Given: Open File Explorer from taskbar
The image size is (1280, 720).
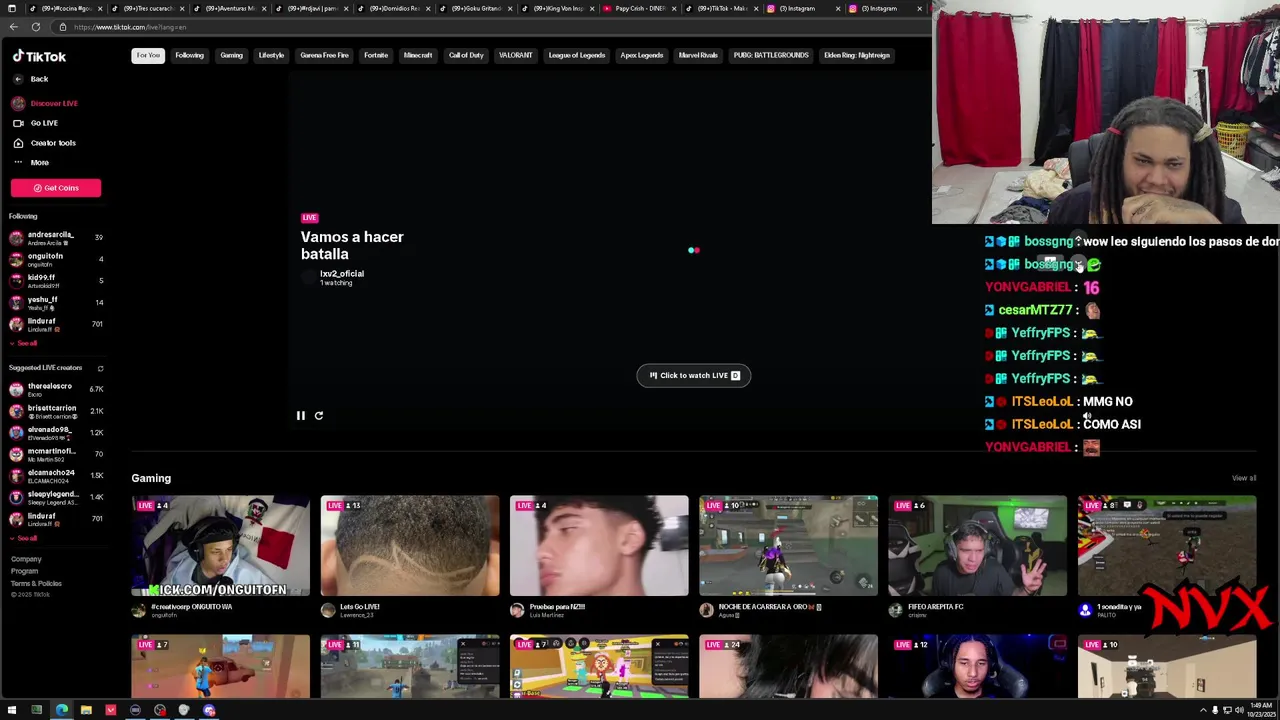Looking at the screenshot, I should 86,711.
